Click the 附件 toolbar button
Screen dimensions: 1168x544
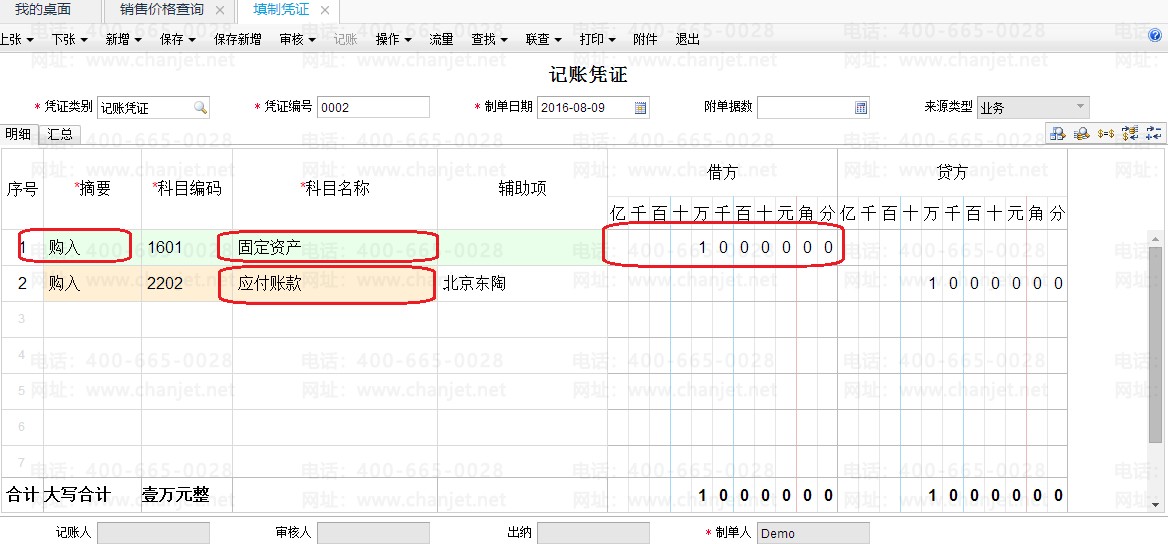645,39
